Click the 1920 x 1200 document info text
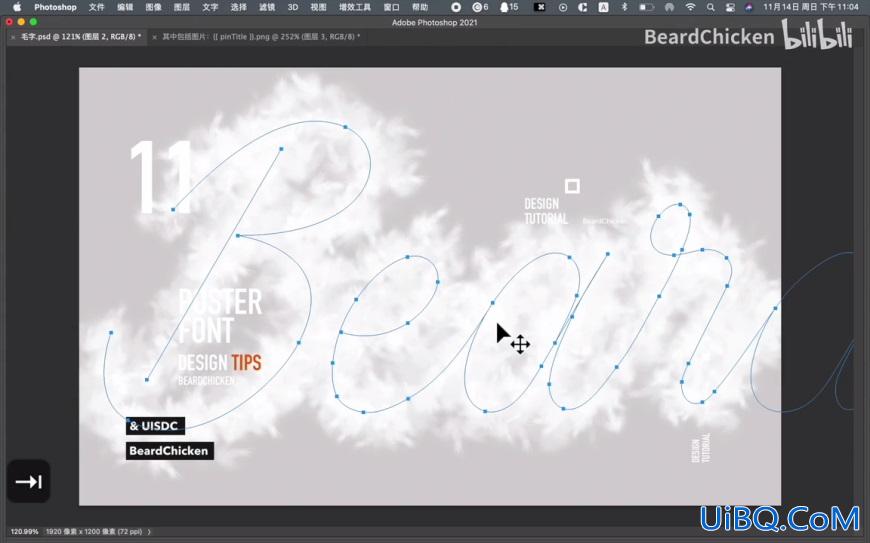This screenshot has width=870, height=543. 94,531
